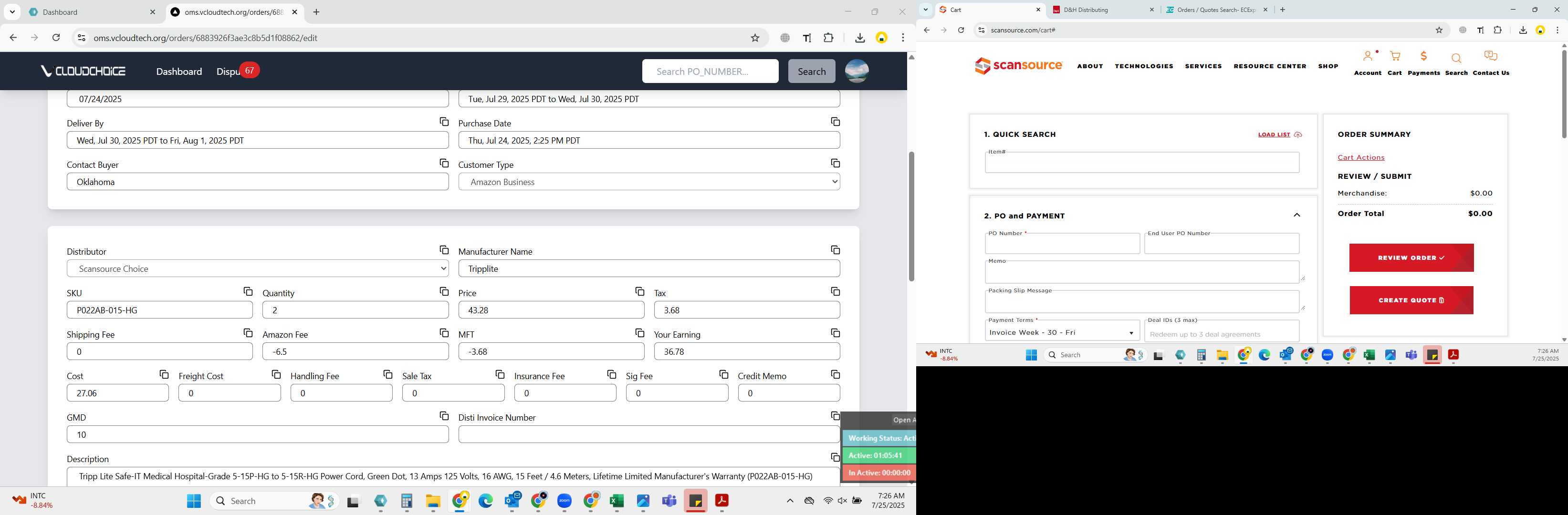
Task: Copy the SKU field value
Action: tap(248, 292)
